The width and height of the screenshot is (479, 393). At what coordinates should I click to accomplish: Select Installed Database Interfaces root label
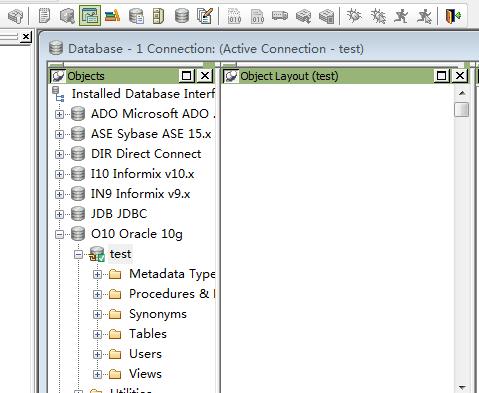click(x=143, y=94)
